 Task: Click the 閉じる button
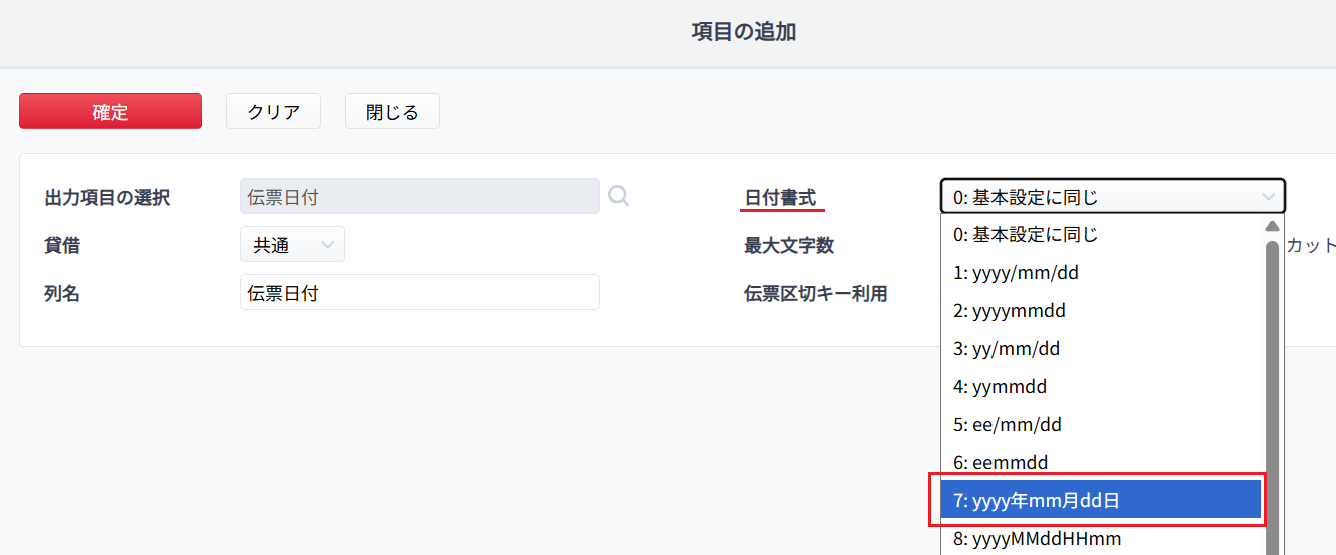pos(392,111)
